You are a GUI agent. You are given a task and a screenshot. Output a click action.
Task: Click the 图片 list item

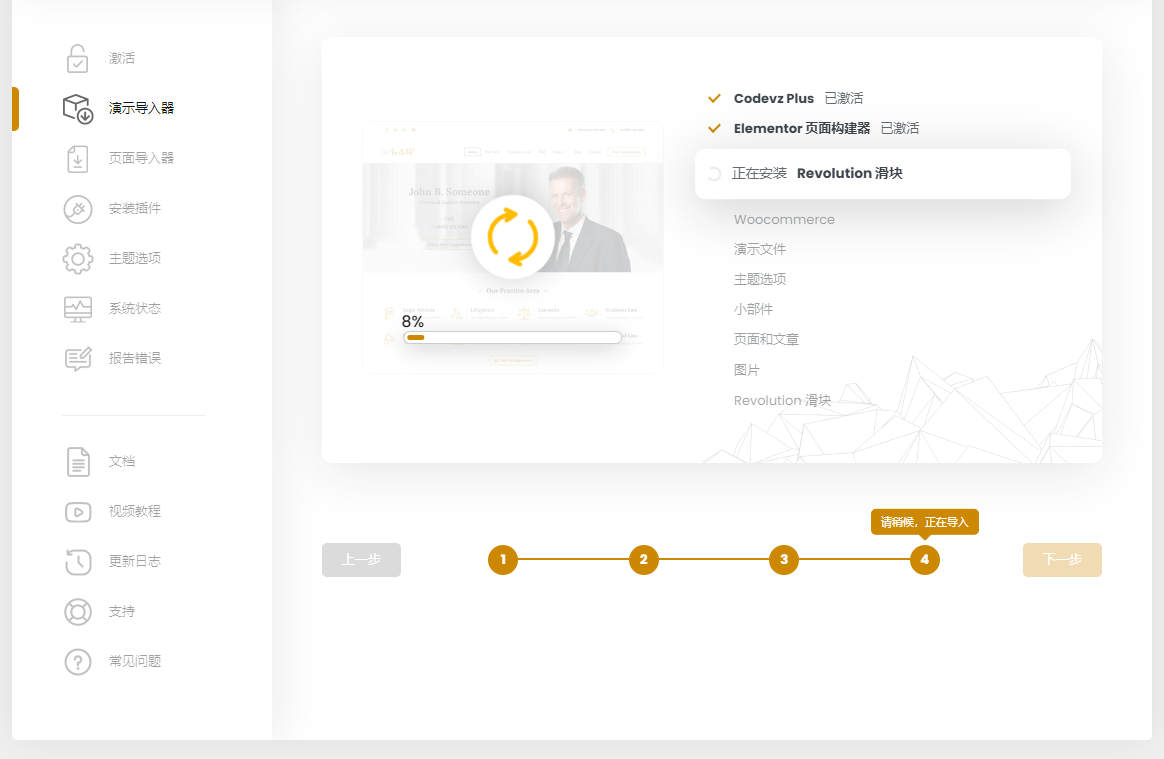pos(746,370)
